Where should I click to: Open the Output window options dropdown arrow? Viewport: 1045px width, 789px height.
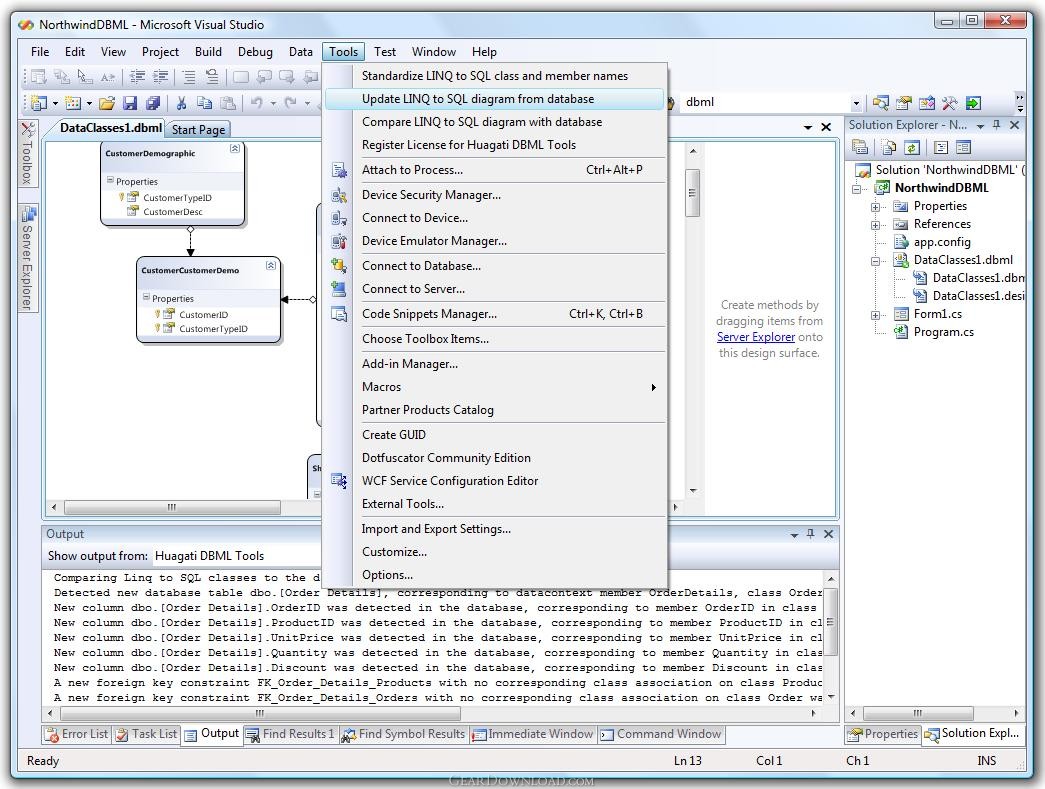794,534
